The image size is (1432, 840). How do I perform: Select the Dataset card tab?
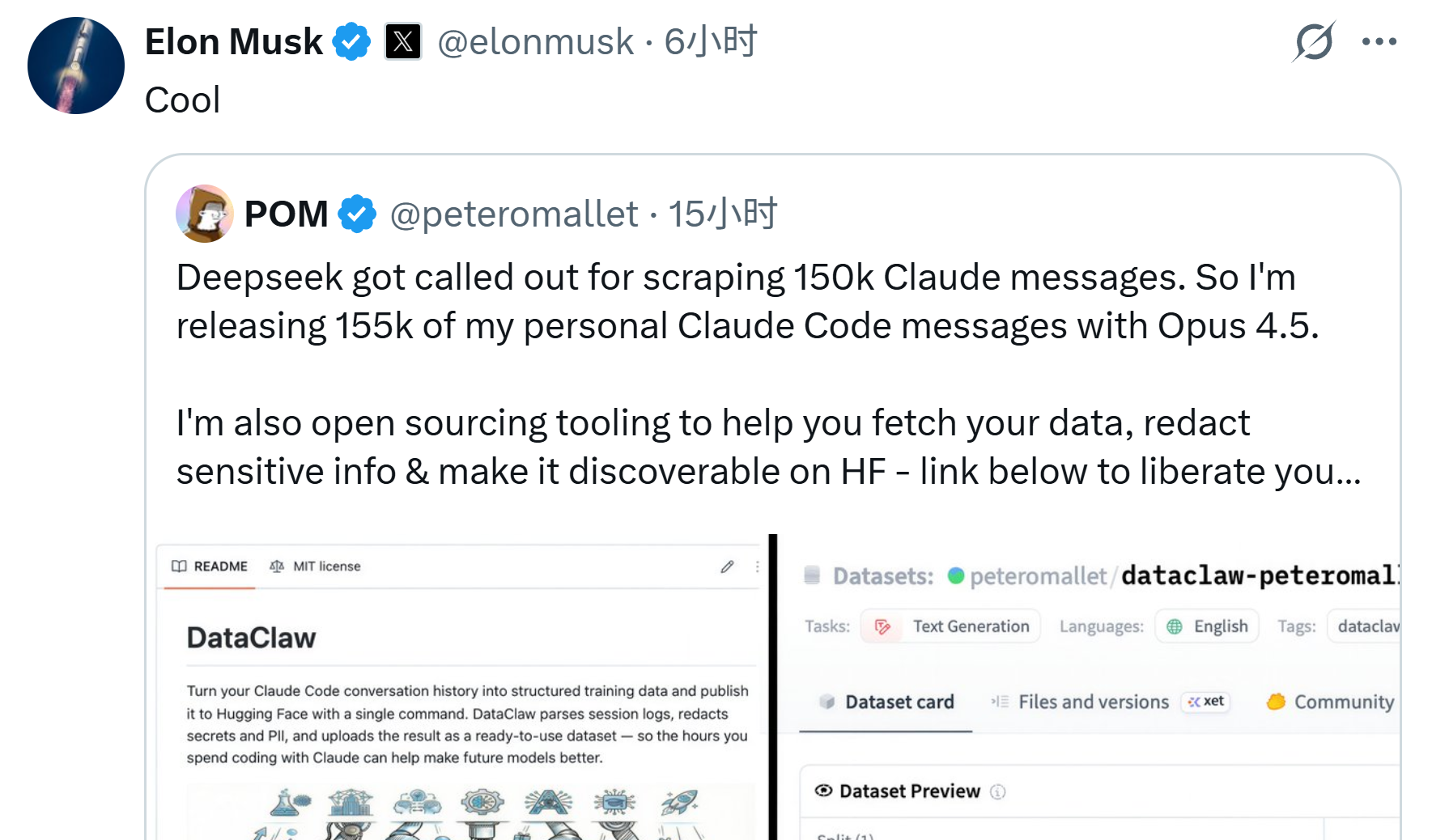(x=899, y=702)
